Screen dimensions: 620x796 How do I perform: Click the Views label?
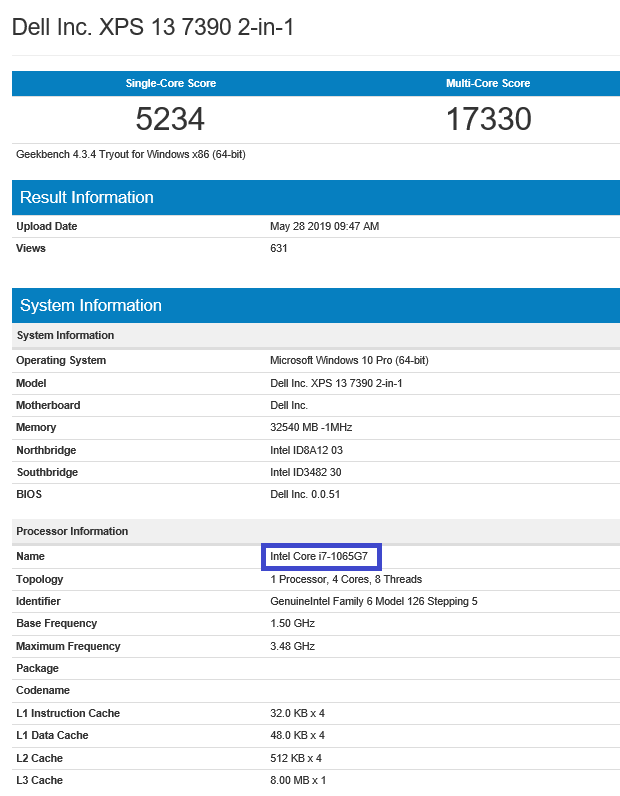(x=31, y=248)
